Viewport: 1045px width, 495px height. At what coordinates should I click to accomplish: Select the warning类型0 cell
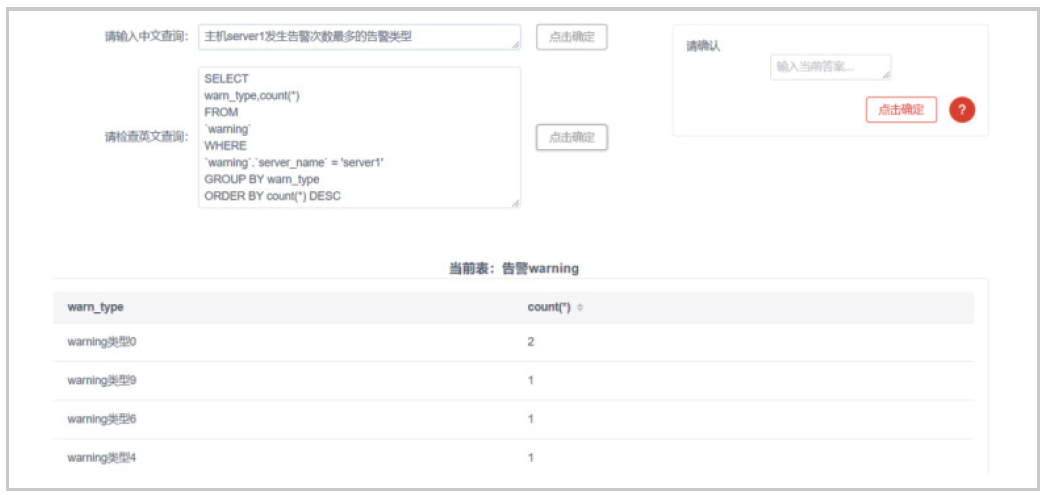tap(102, 342)
